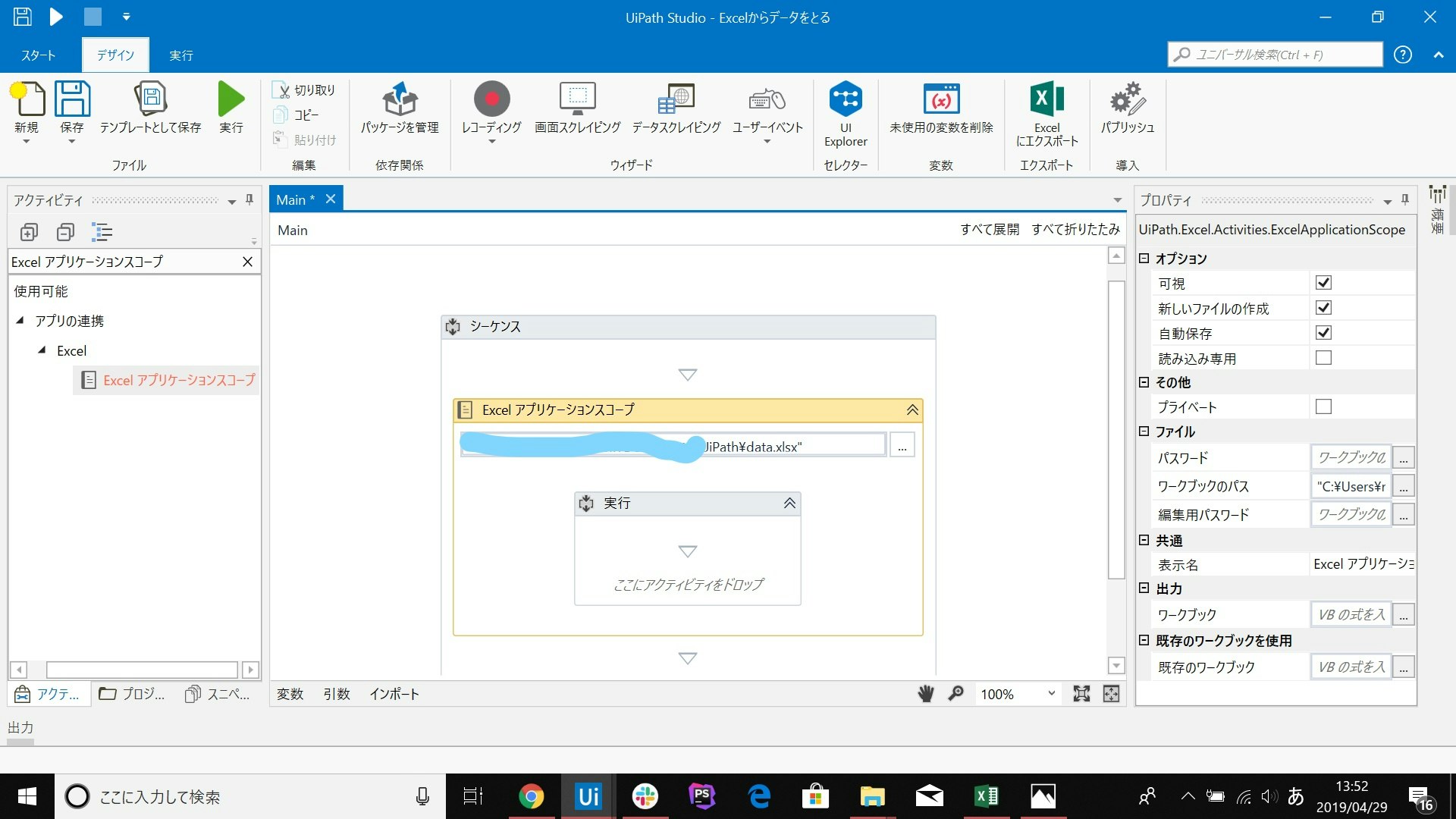This screenshot has height=819, width=1456.
Task: Switch to スタート ribbon tab
Action: tap(39, 55)
